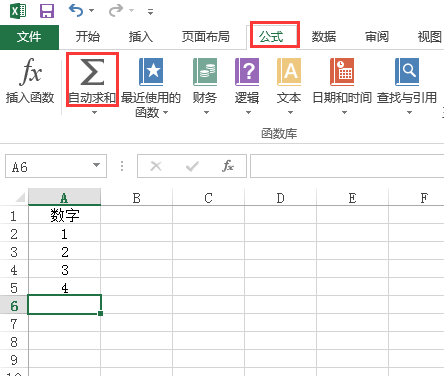Click into the formula bar input
The height and width of the screenshot is (376, 444).
[347, 166]
